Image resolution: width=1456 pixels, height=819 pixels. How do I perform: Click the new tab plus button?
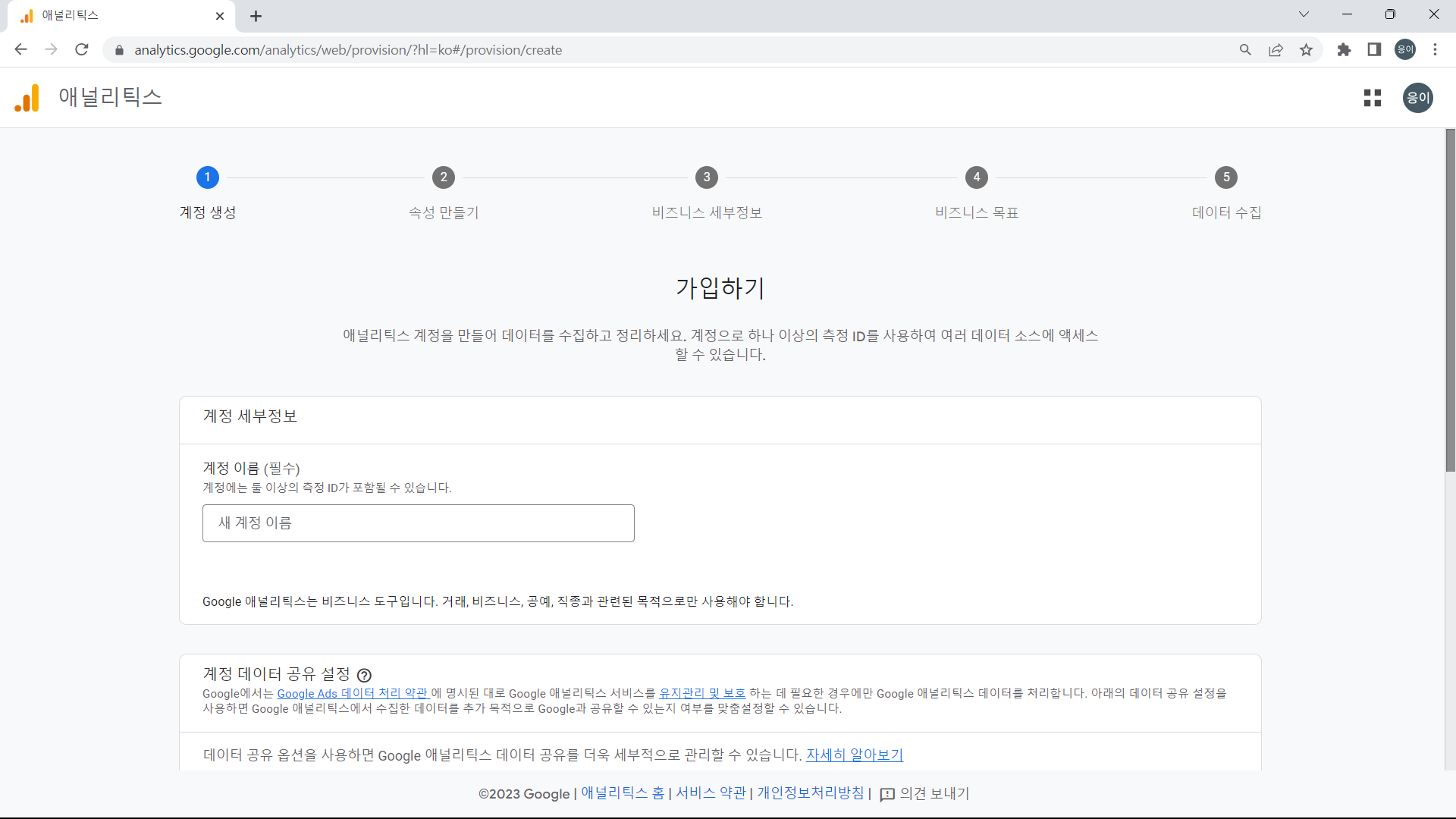pos(256,15)
